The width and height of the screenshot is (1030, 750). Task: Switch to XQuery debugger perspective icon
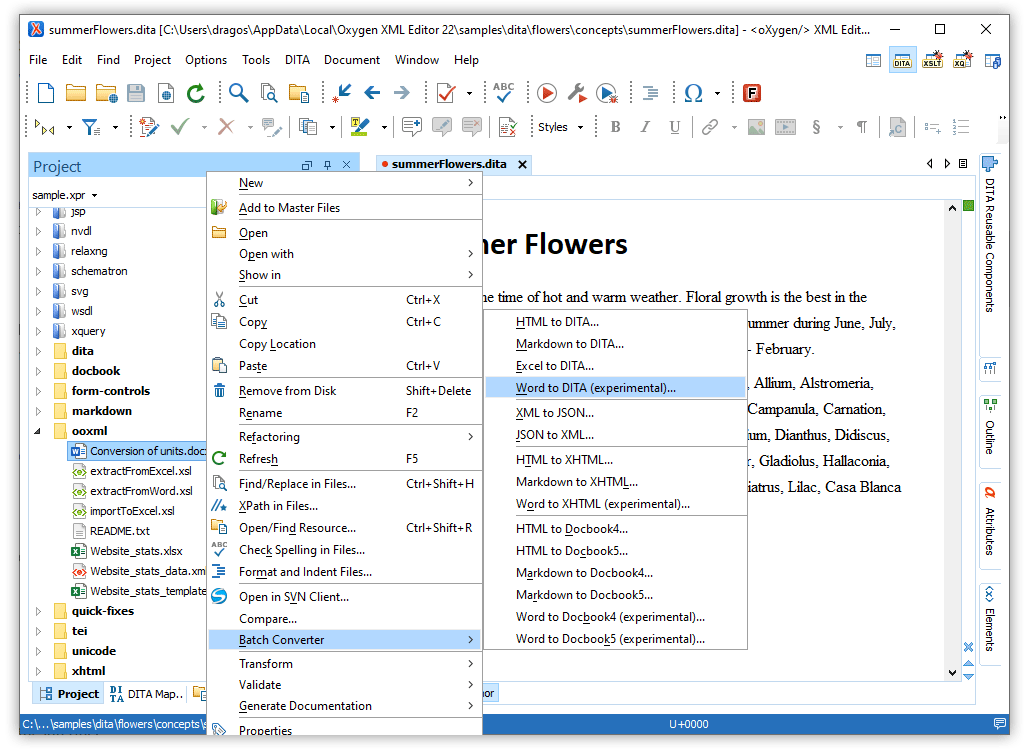pos(962,60)
